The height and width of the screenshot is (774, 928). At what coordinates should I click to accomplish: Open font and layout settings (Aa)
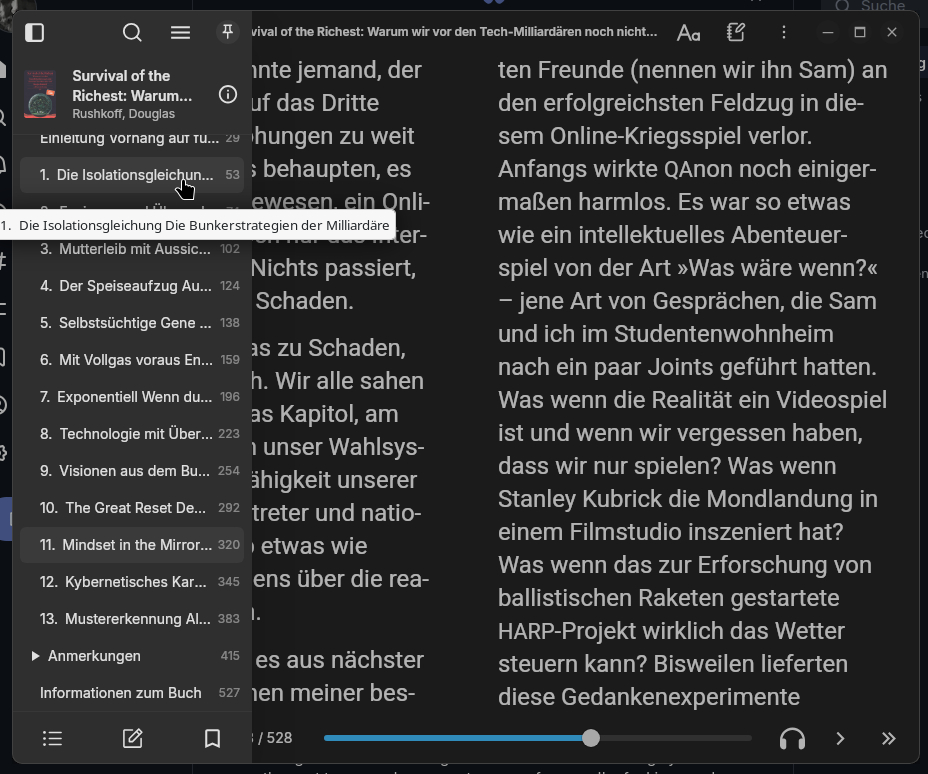[688, 33]
